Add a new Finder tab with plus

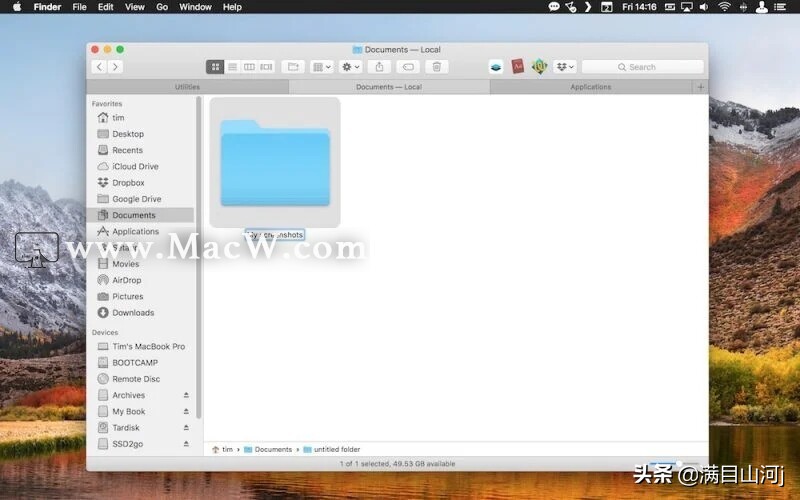(x=700, y=87)
